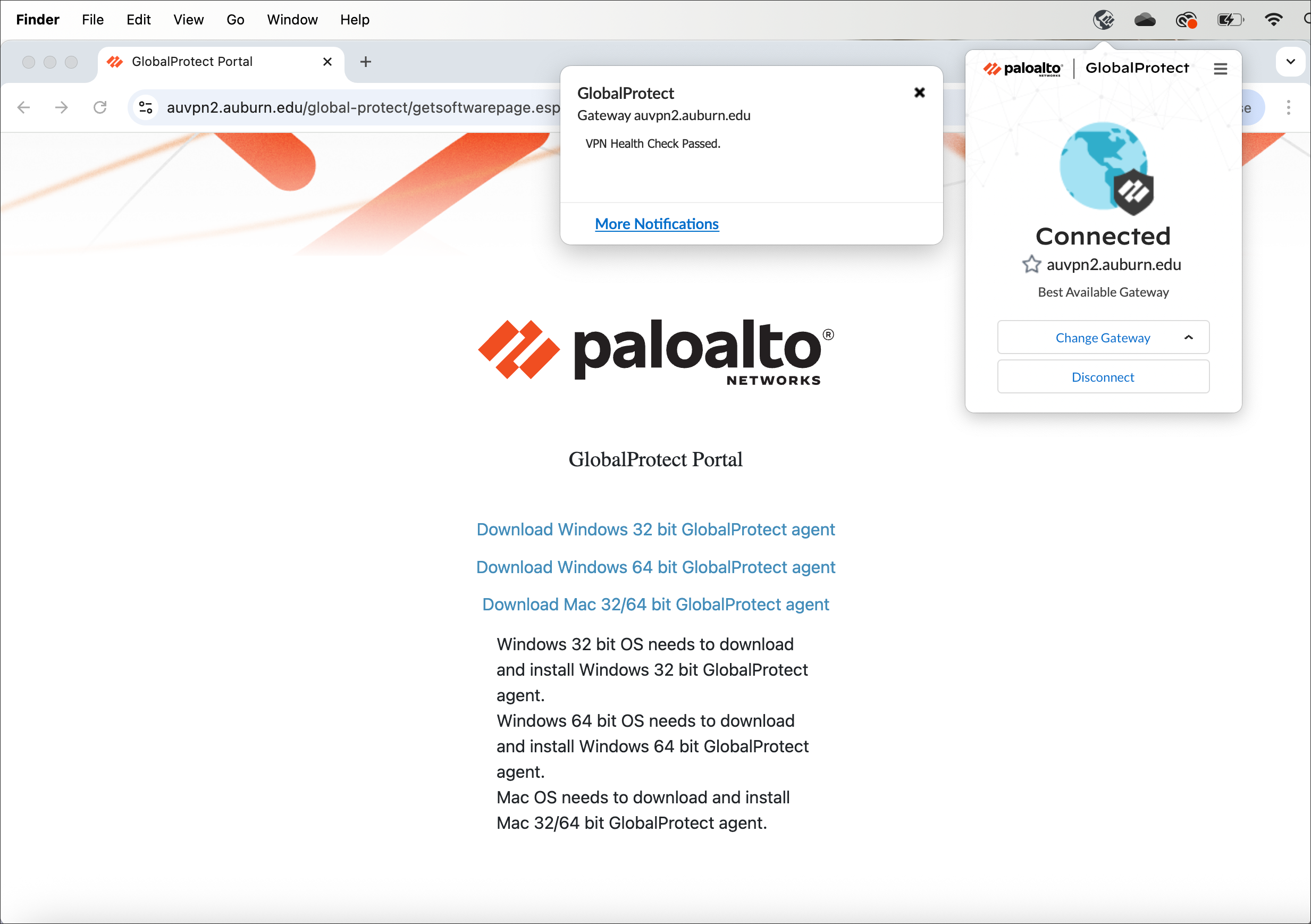This screenshot has height=924, width=1311.
Task: Select the GlobalProtect Portal tab
Action: click(221, 62)
